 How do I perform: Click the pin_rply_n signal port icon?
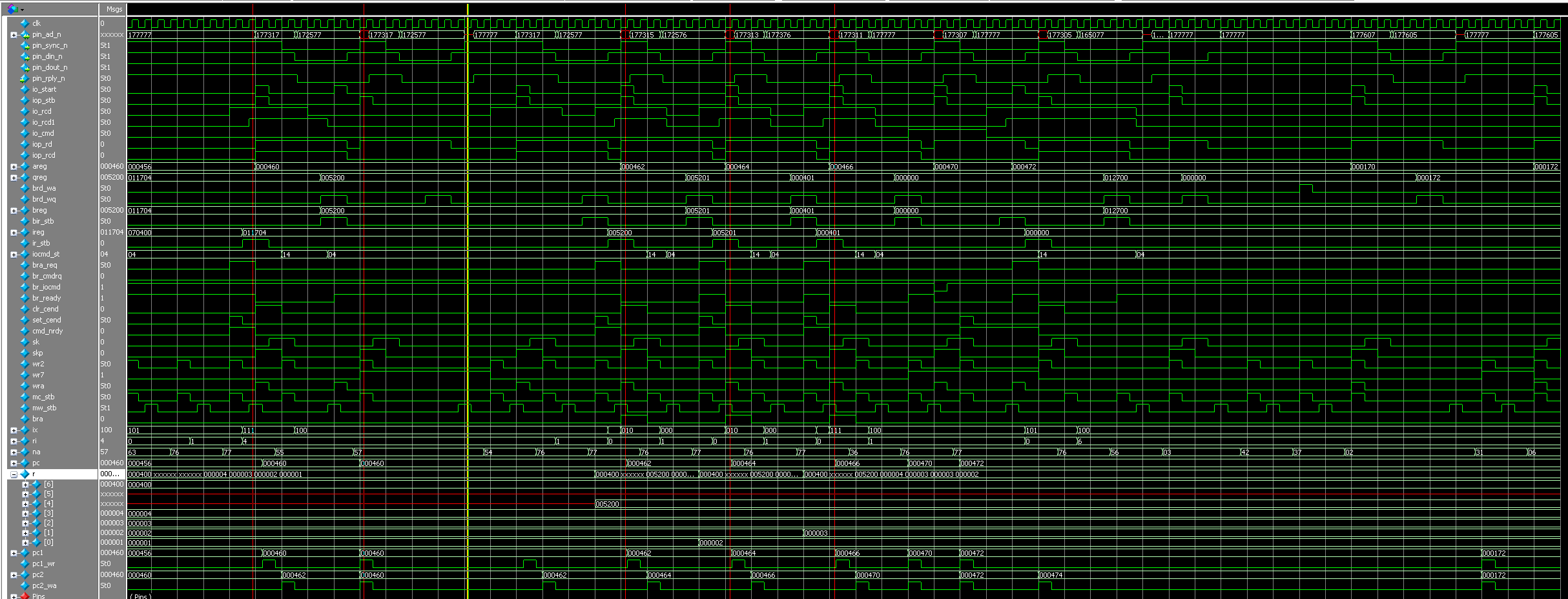(x=25, y=78)
